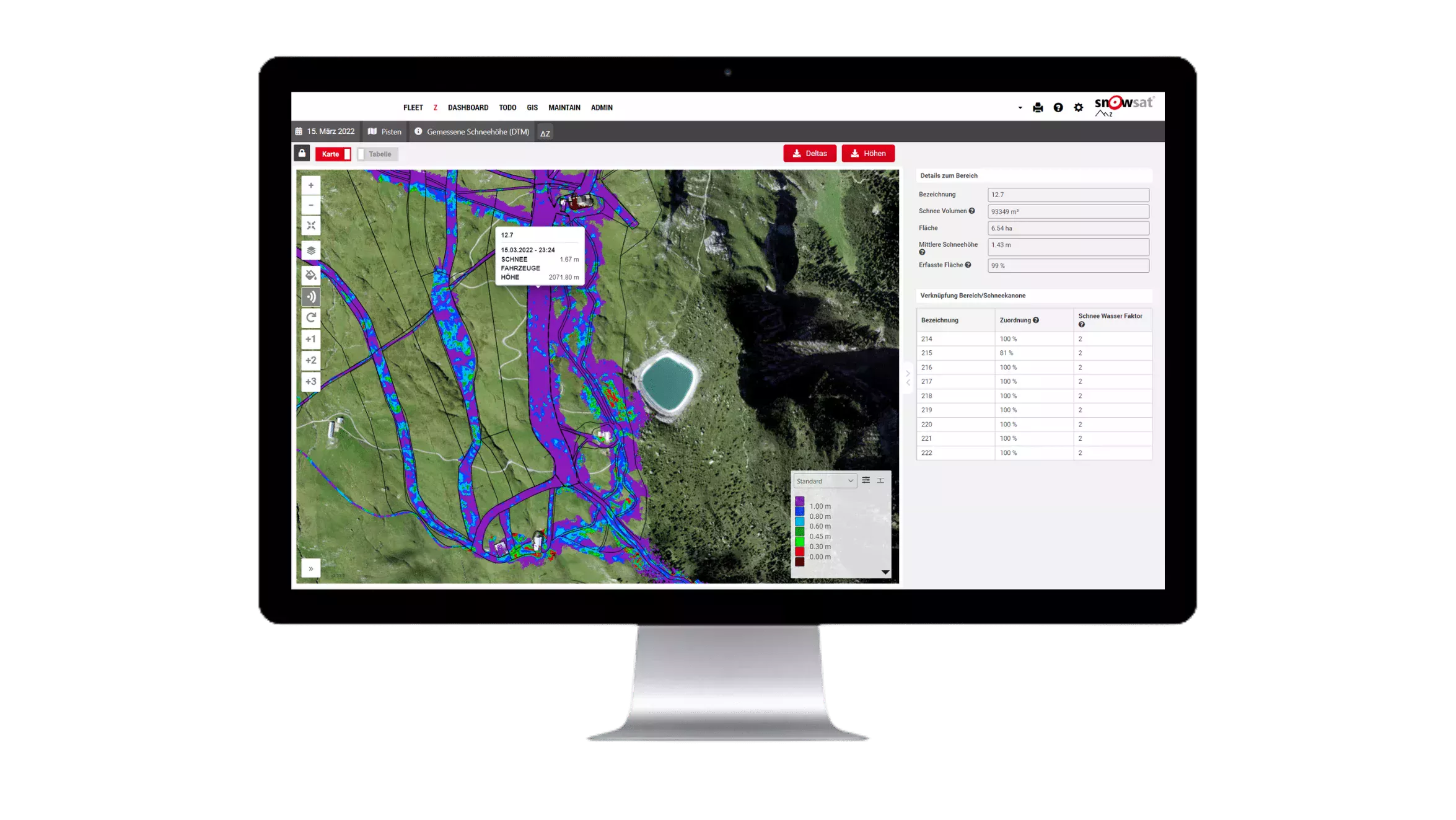The height and width of the screenshot is (820, 1456).
Task: Open settings gear in header
Action: [1079, 108]
